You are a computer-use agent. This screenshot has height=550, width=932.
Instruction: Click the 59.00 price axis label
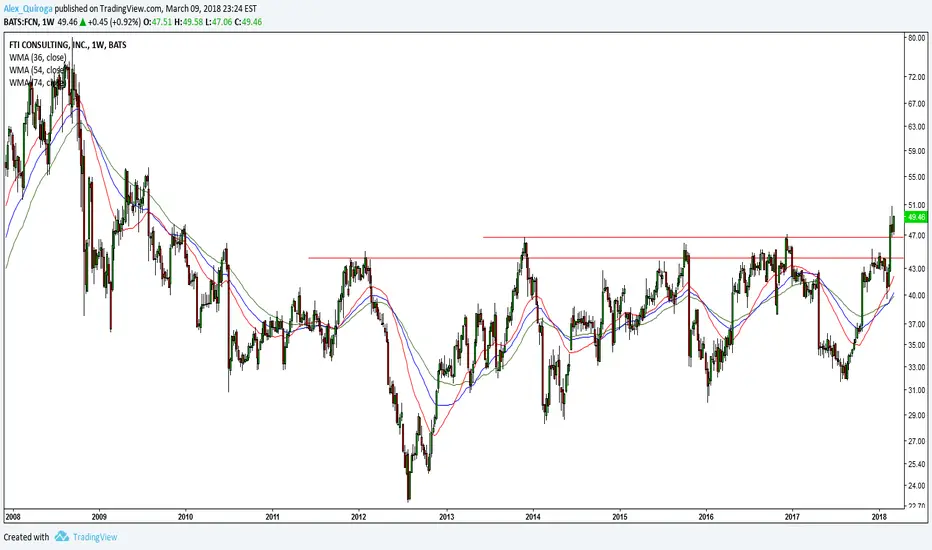tap(917, 152)
